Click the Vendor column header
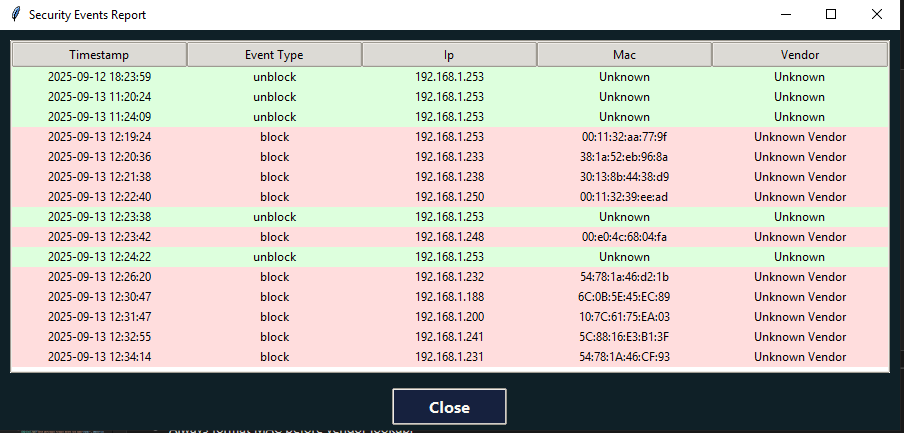The height and width of the screenshot is (433, 904). click(x=799, y=55)
